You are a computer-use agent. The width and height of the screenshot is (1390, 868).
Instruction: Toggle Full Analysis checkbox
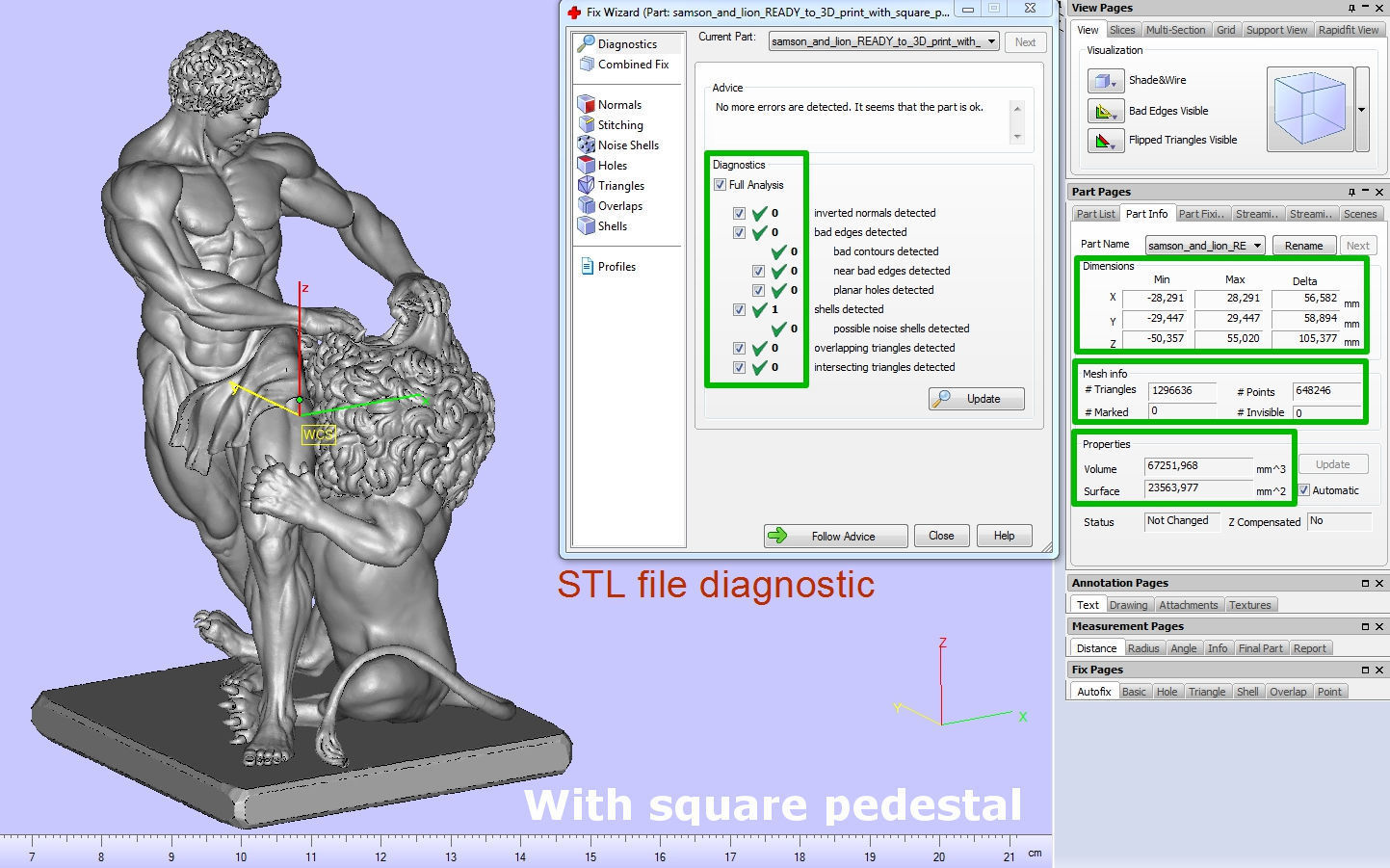(720, 185)
